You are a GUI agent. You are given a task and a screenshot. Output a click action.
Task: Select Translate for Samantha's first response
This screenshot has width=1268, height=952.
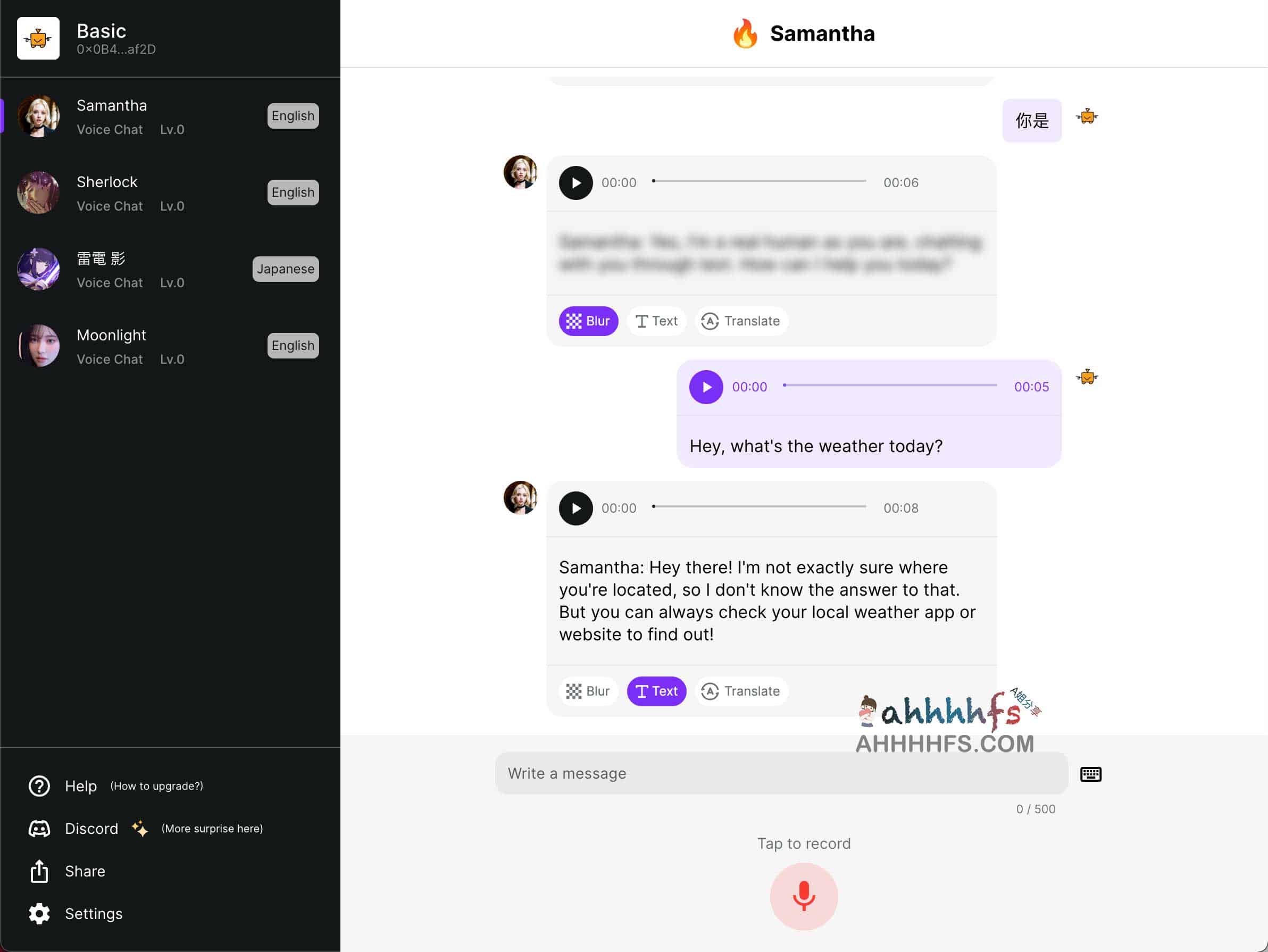point(741,320)
